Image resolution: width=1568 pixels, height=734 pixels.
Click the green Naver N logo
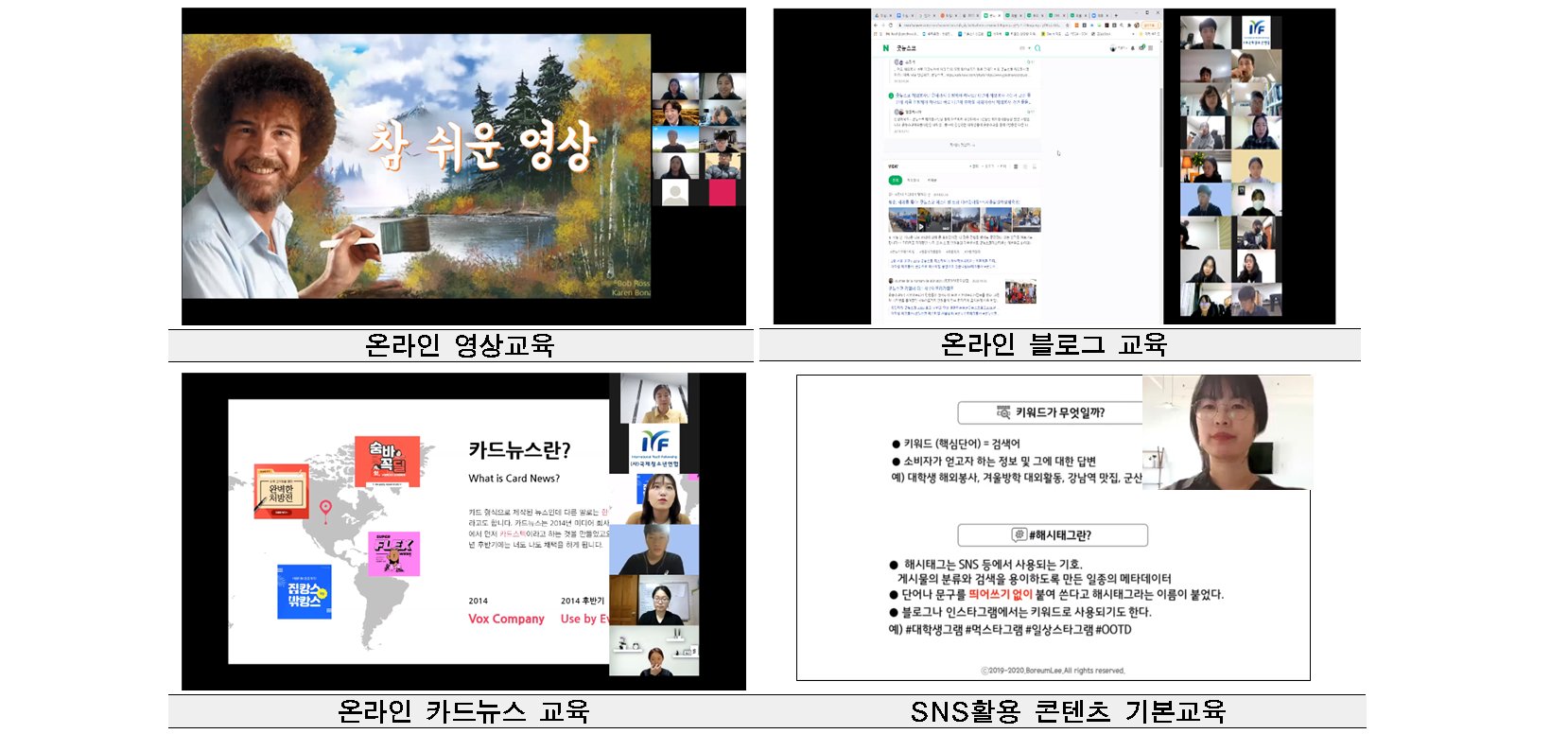[x=886, y=47]
